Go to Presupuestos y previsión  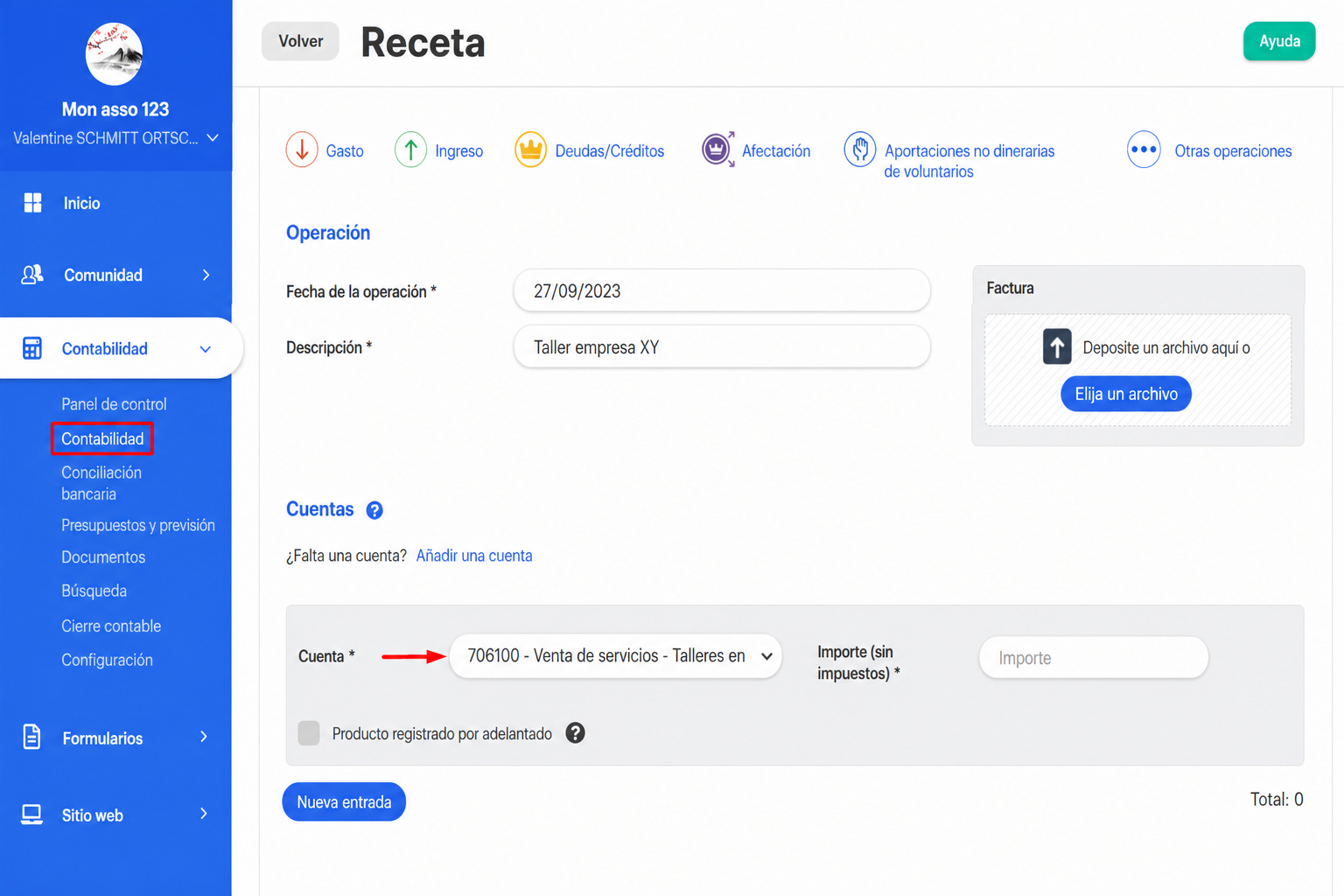pyautogui.click(x=138, y=525)
